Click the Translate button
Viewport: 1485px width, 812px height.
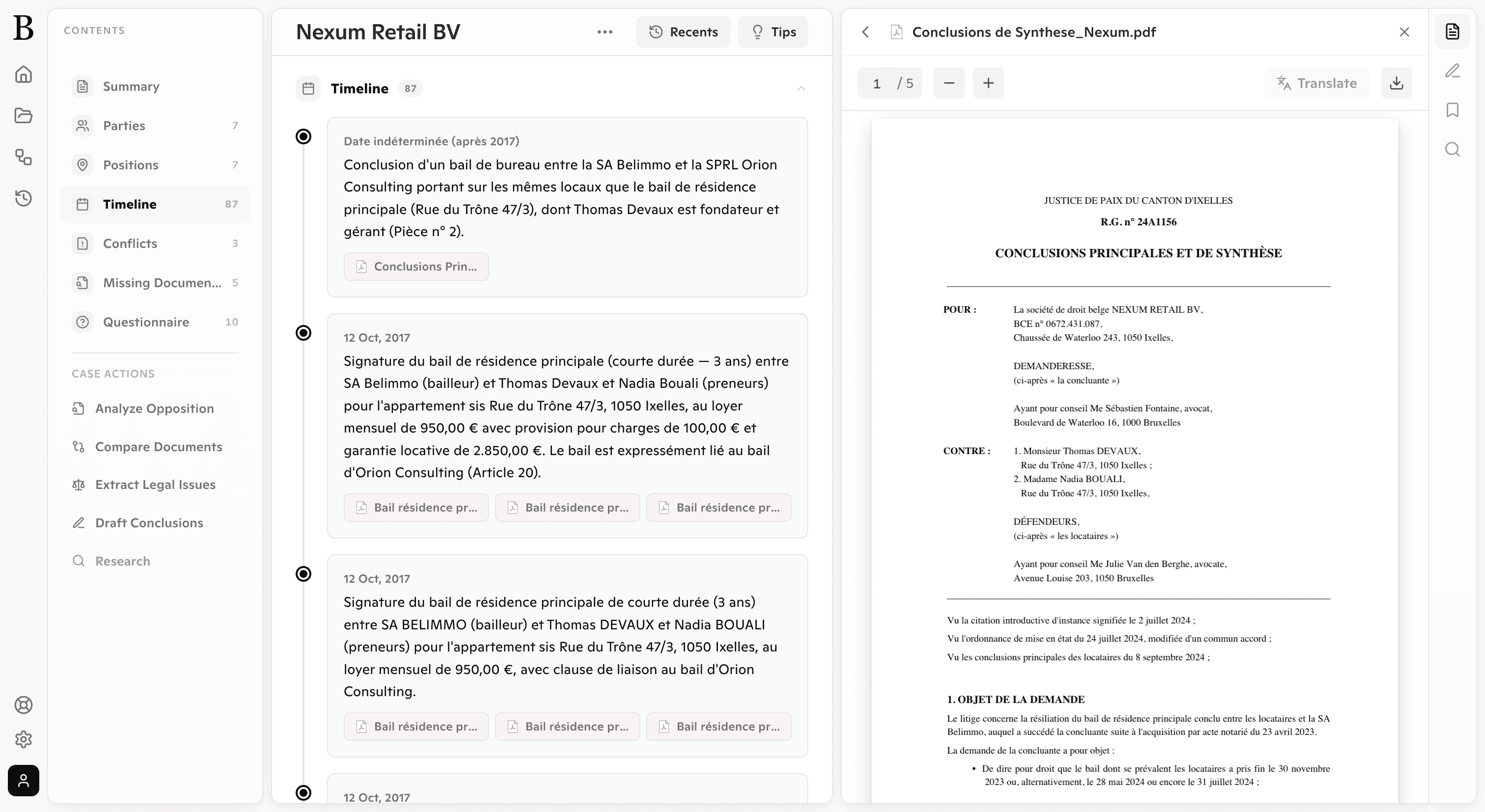(x=1316, y=83)
